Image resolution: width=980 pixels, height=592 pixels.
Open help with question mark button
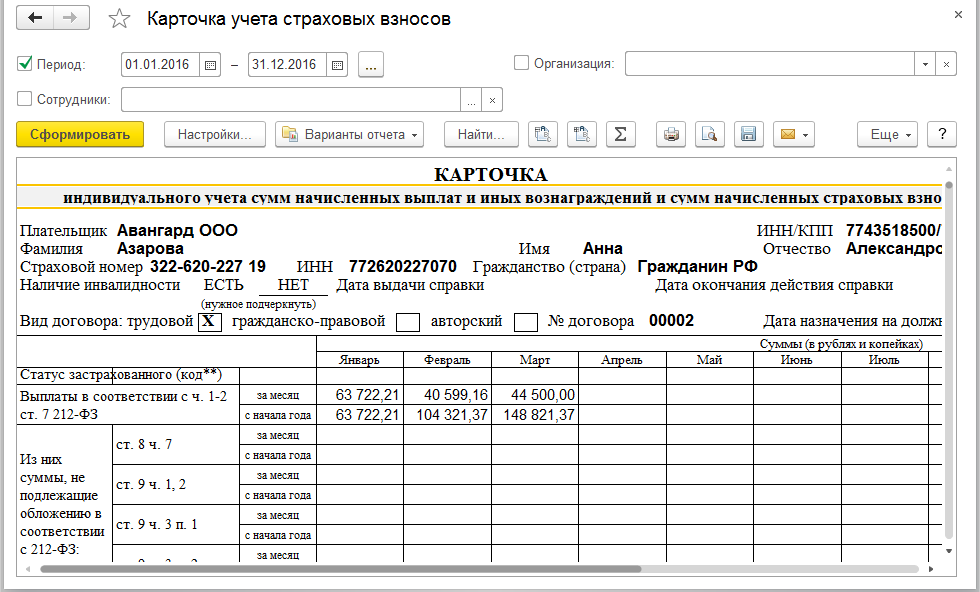coord(942,134)
